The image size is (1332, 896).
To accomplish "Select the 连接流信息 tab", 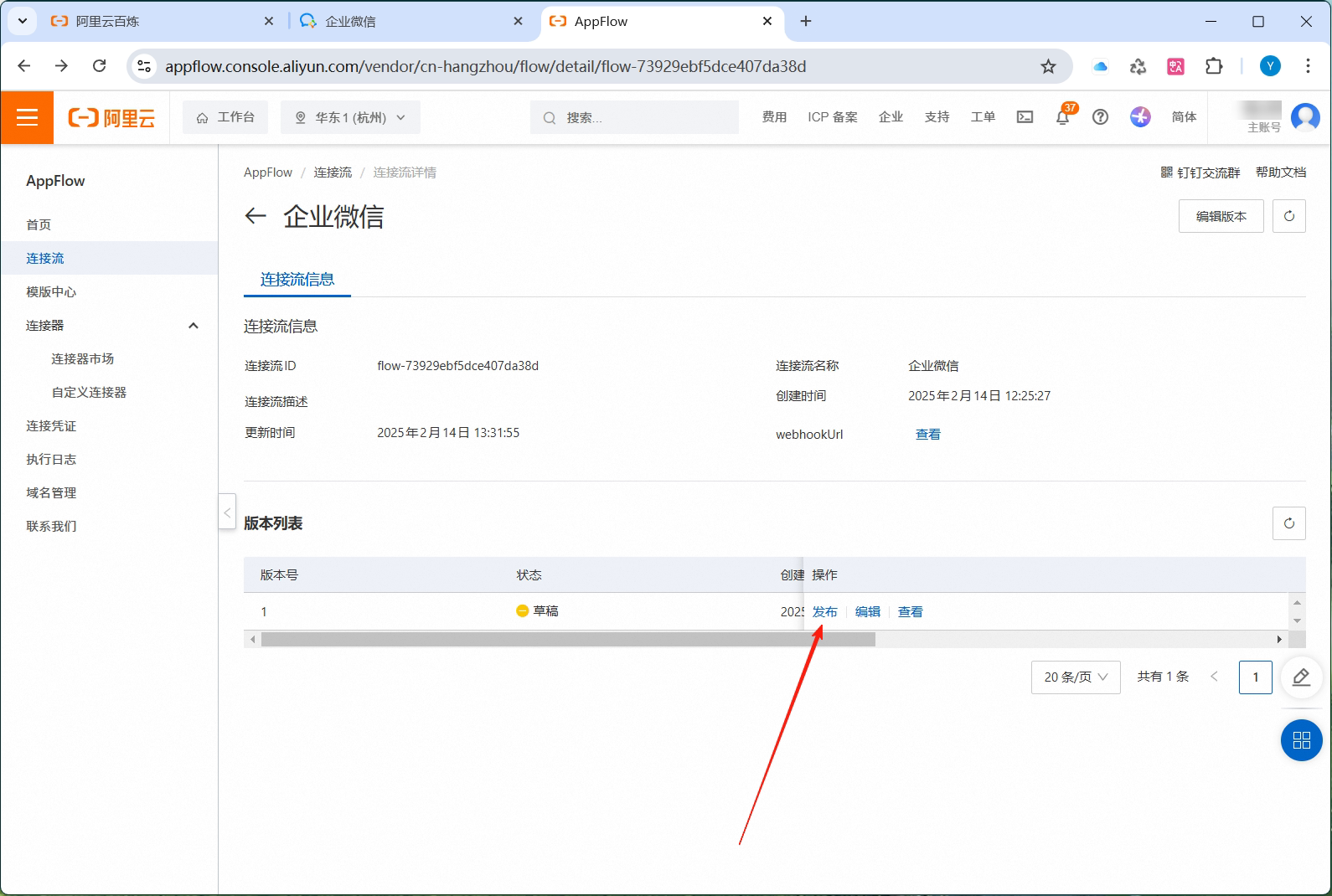I will coord(297,280).
